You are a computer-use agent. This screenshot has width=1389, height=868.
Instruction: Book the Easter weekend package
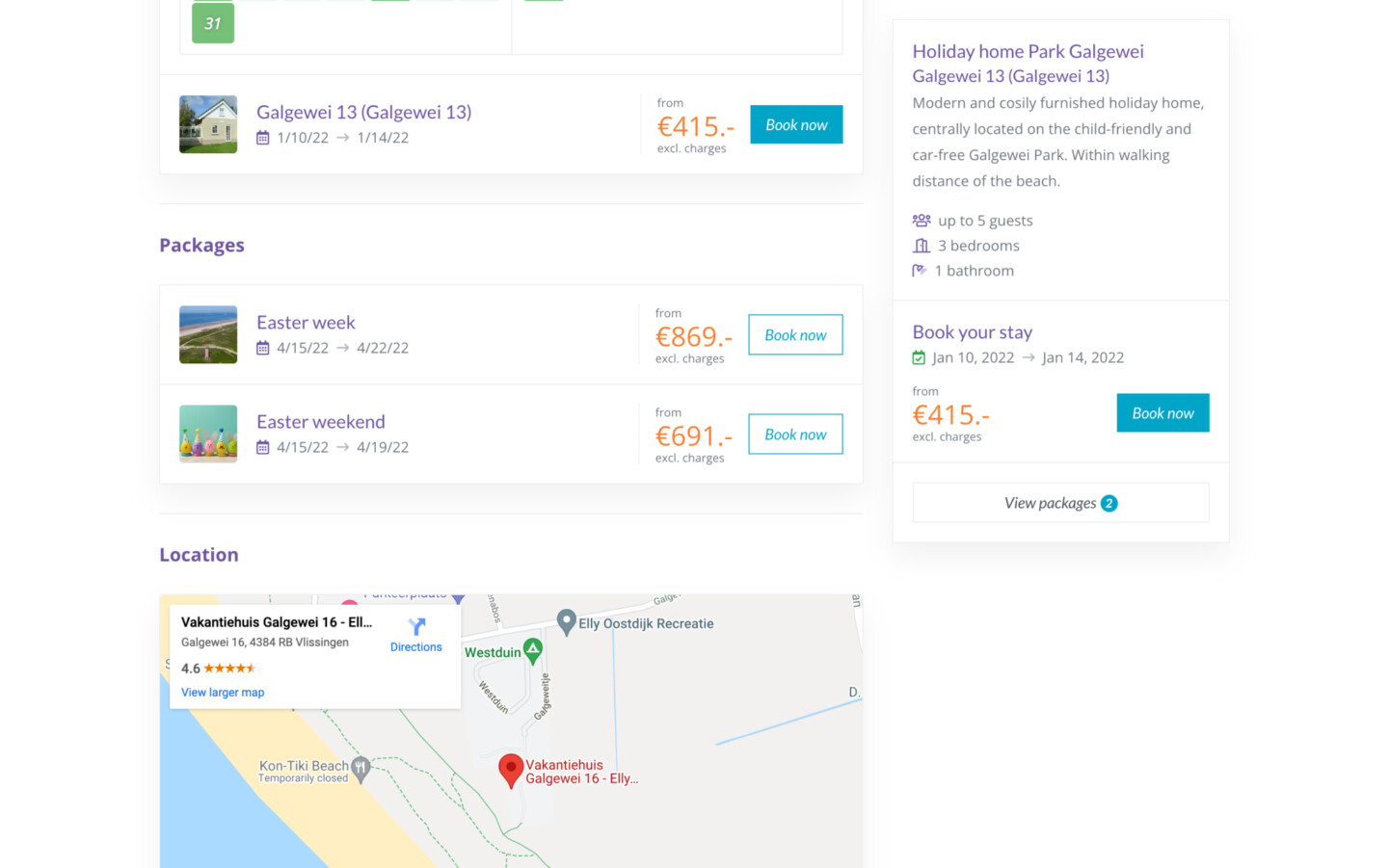click(x=795, y=434)
